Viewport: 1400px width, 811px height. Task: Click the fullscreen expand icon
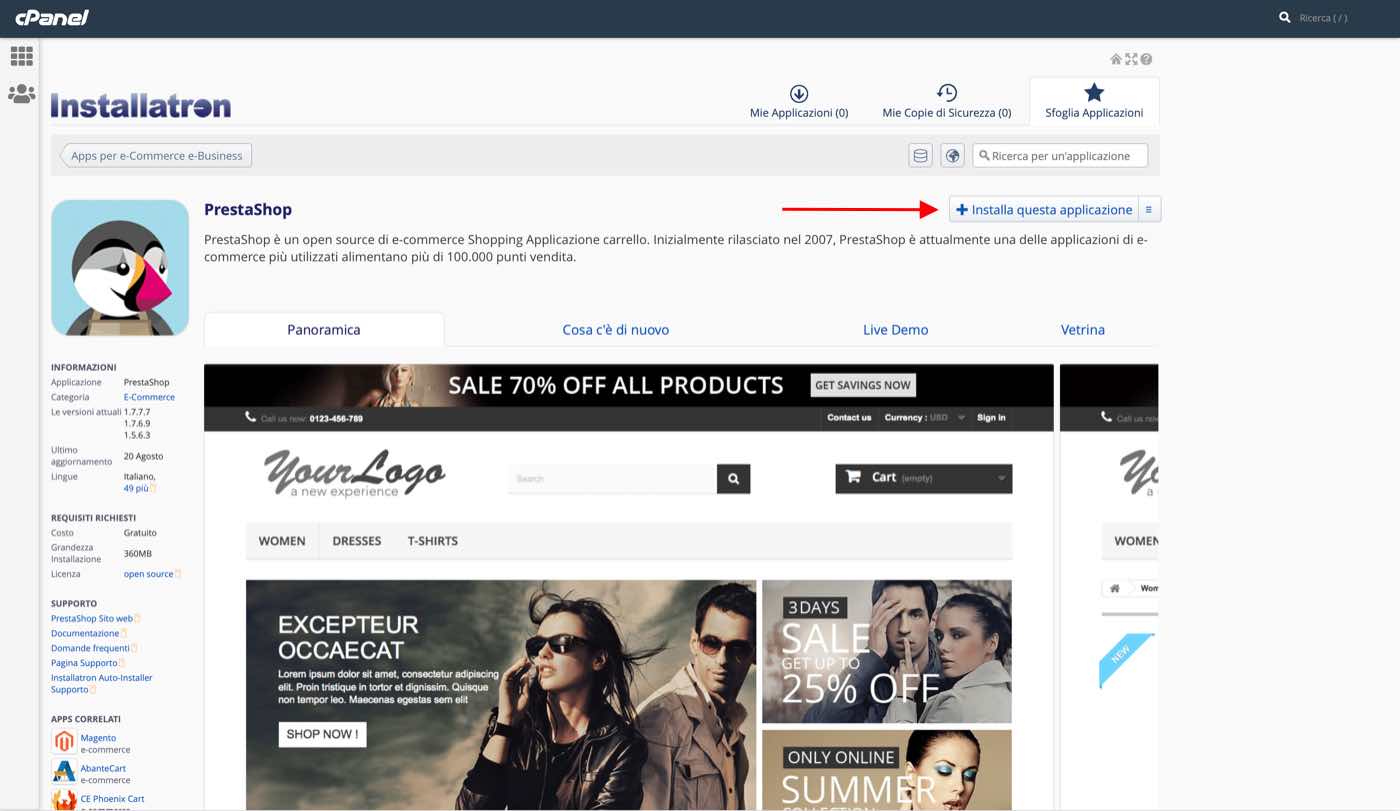(x=1131, y=59)
